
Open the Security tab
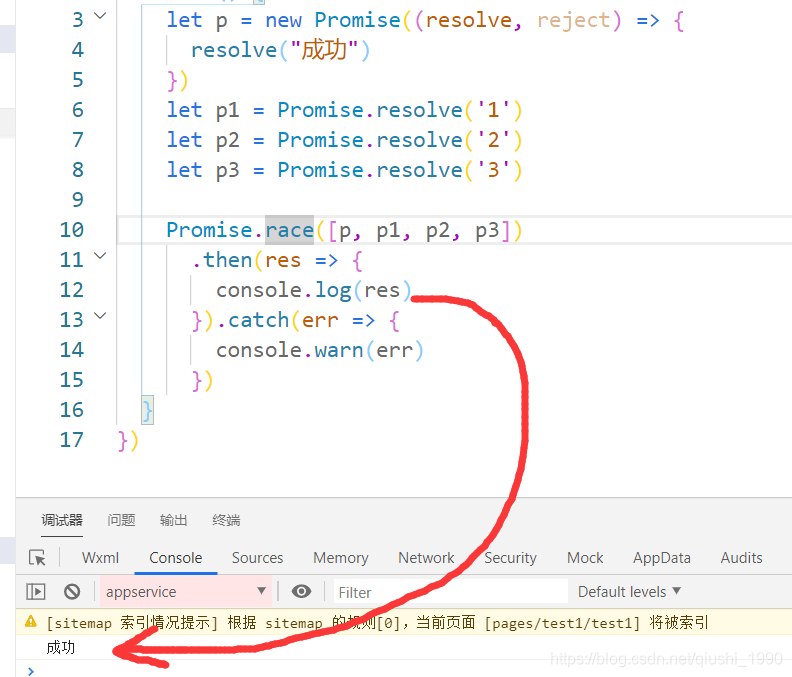tap(510, 558)
